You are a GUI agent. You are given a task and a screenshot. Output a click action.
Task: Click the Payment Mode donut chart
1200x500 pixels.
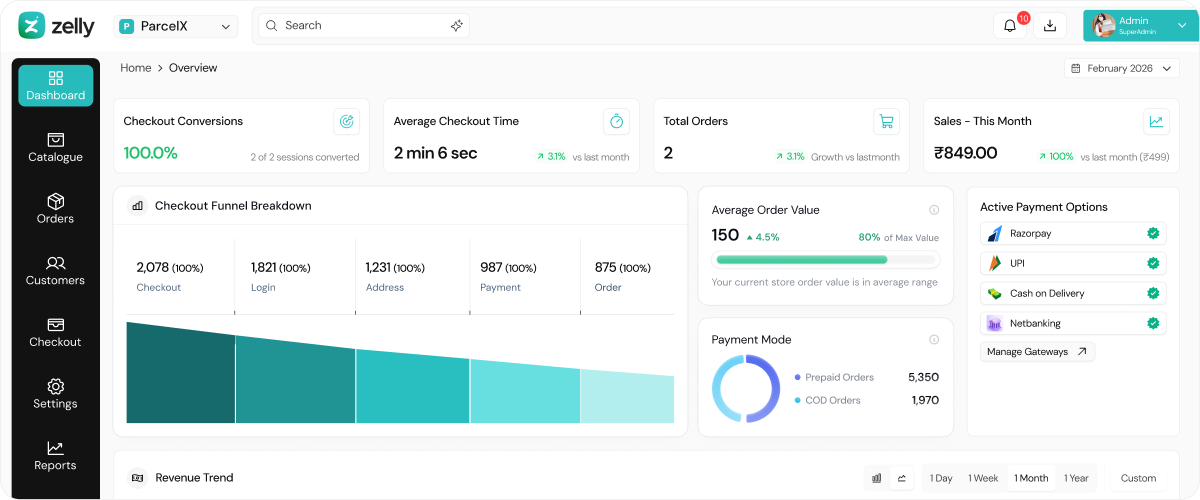pos(746,388)
